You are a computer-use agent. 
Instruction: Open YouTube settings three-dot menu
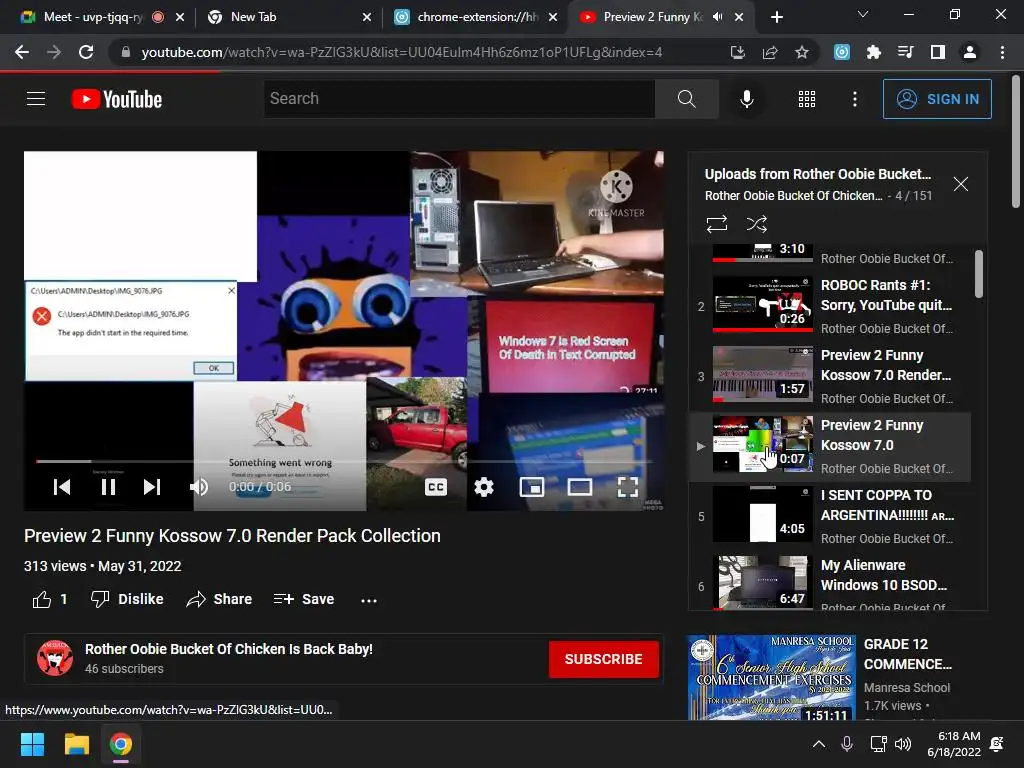(x=854, y=99)
